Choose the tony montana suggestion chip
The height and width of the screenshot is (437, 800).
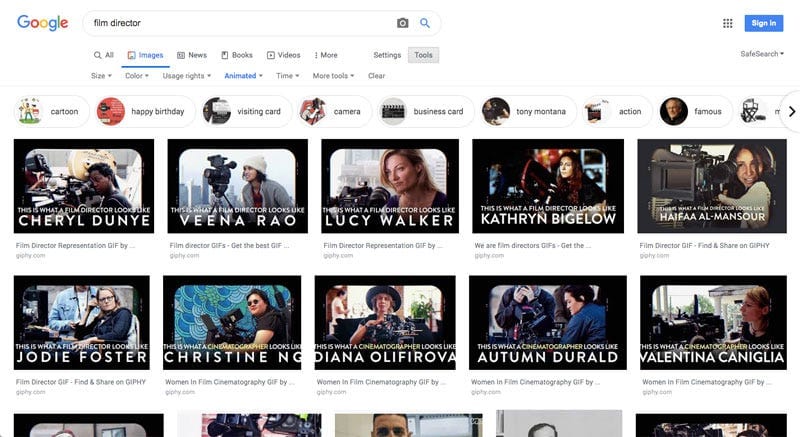coord(526,111)
